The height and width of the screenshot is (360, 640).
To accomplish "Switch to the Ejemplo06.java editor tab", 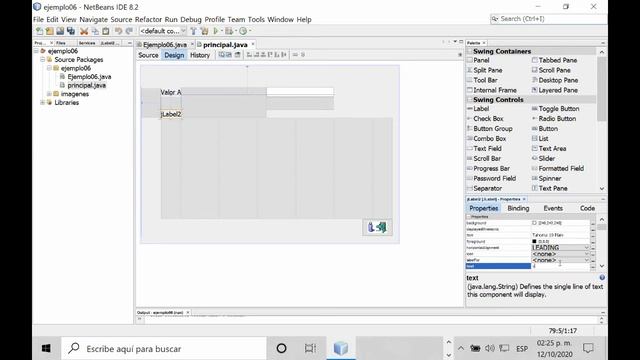I will (x=164, y=44).
